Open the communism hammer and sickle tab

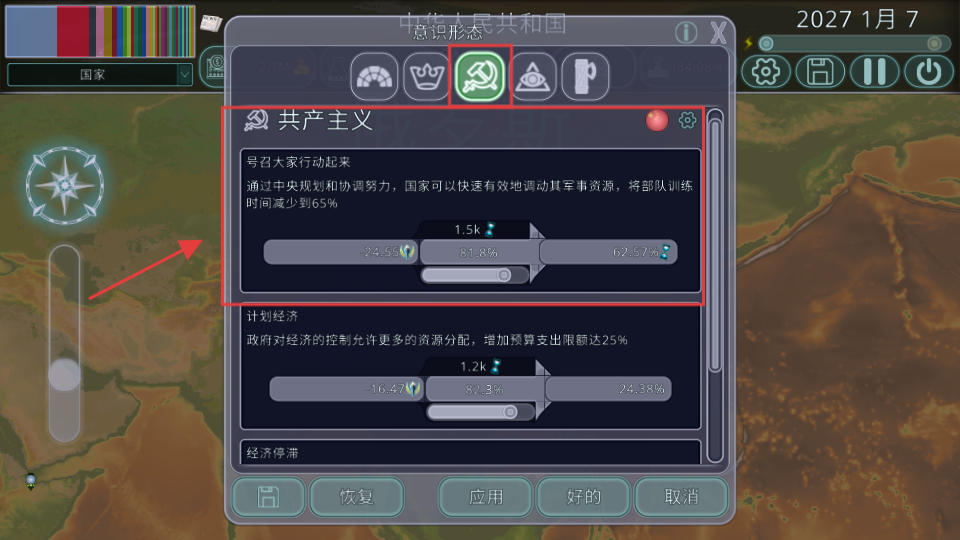[x=480, y=76]
